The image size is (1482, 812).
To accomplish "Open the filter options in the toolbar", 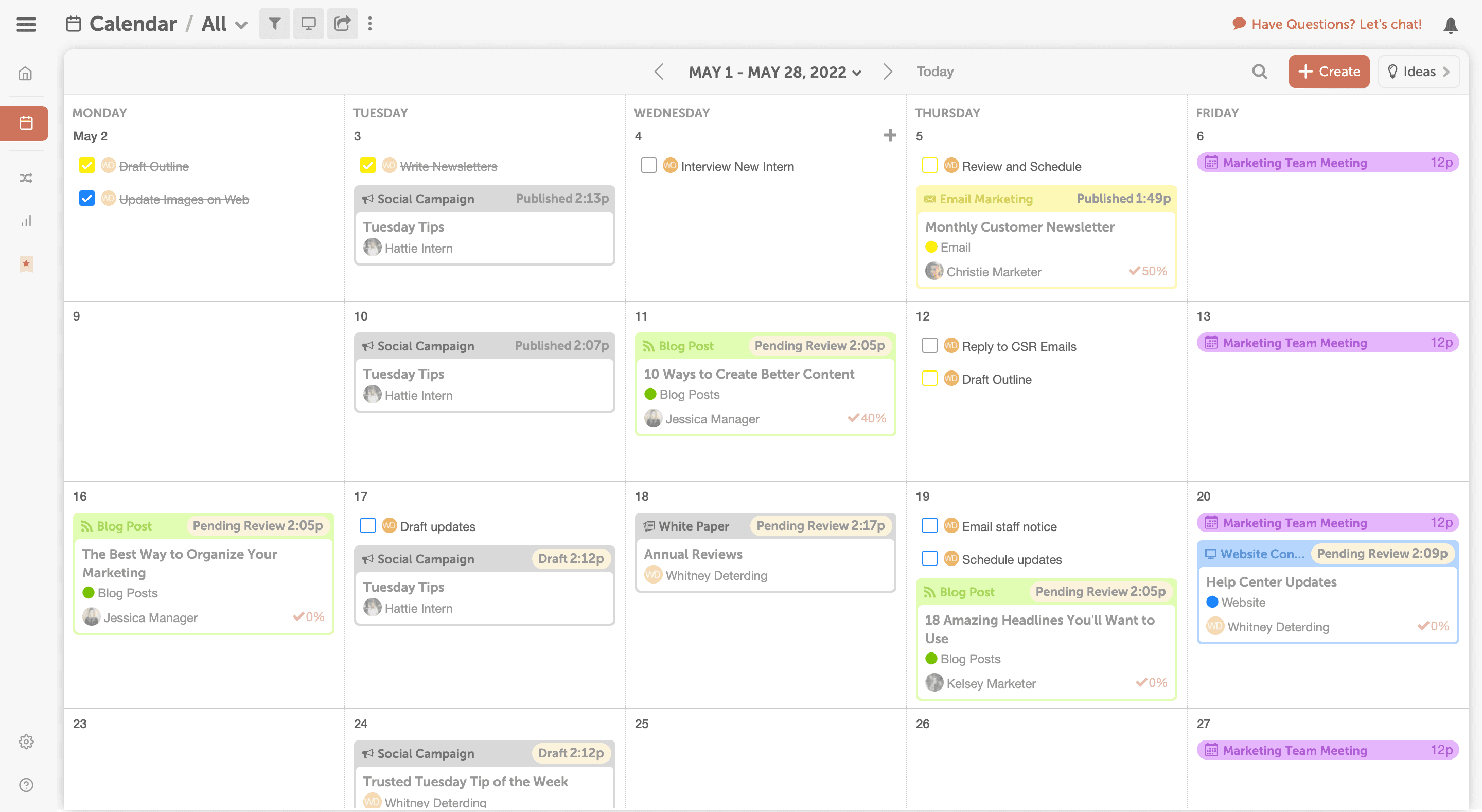I will (x=274, y=24).
